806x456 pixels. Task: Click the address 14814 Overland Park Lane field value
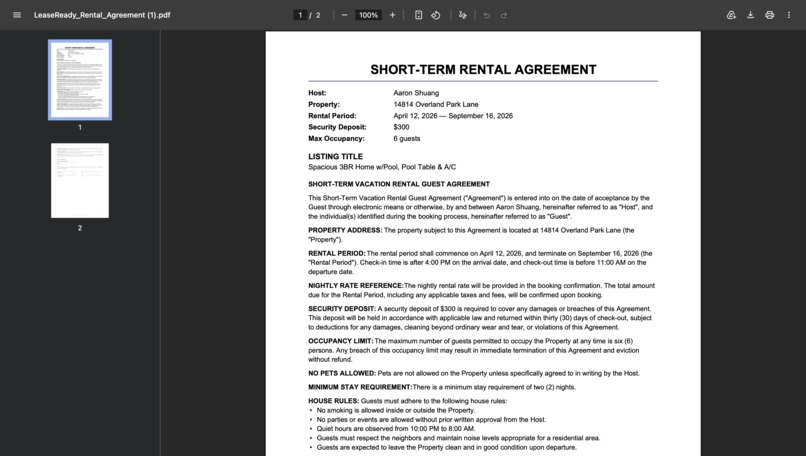coord(436,104)
